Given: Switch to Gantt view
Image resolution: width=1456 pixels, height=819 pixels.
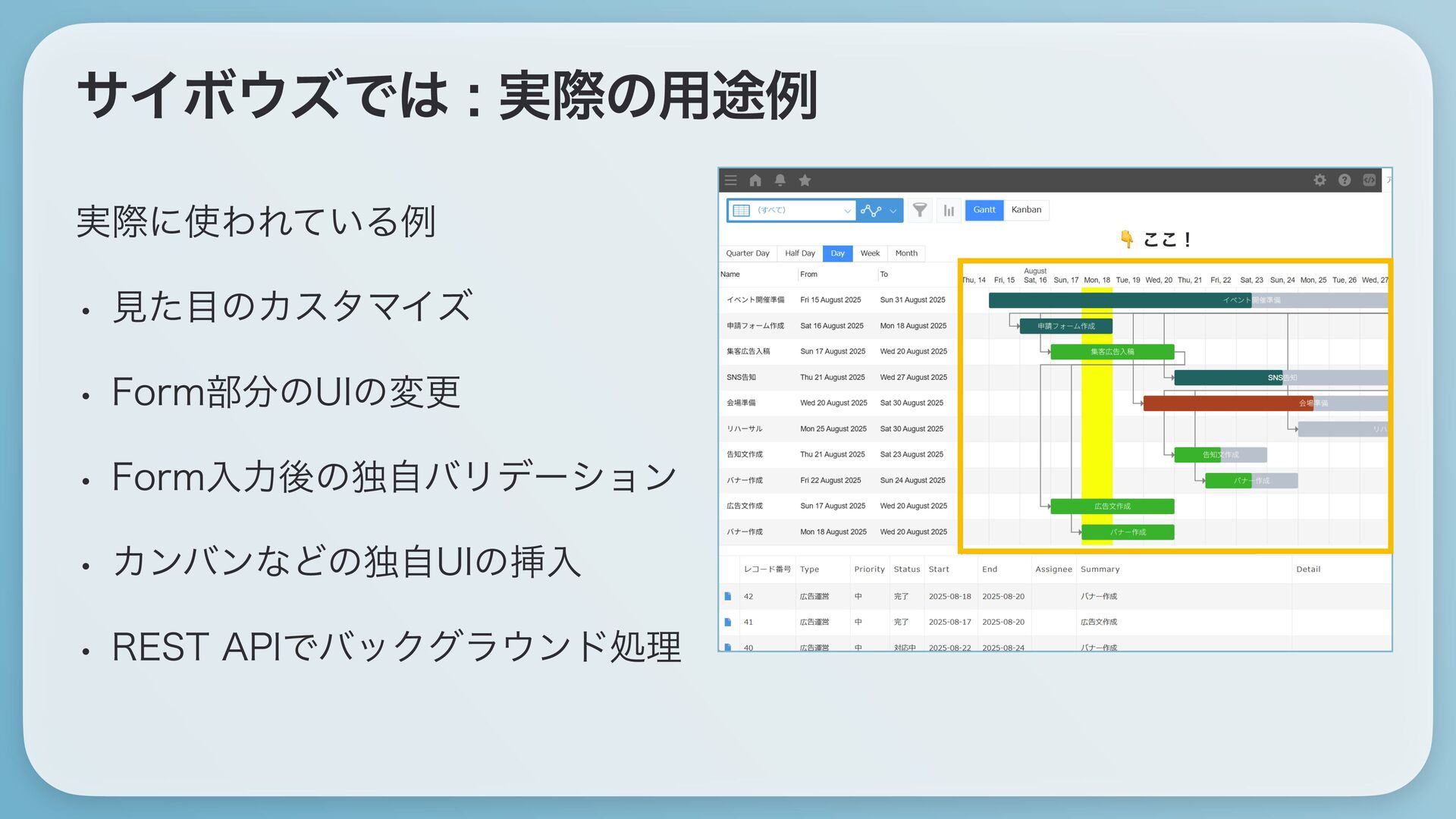Looking at the screenshot, I should (984, 210).
